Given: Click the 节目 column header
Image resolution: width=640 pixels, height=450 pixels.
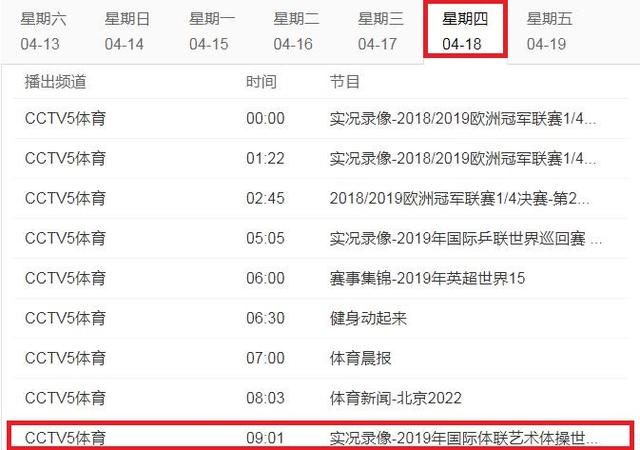Looking at the screenshot, I should 345,82.
